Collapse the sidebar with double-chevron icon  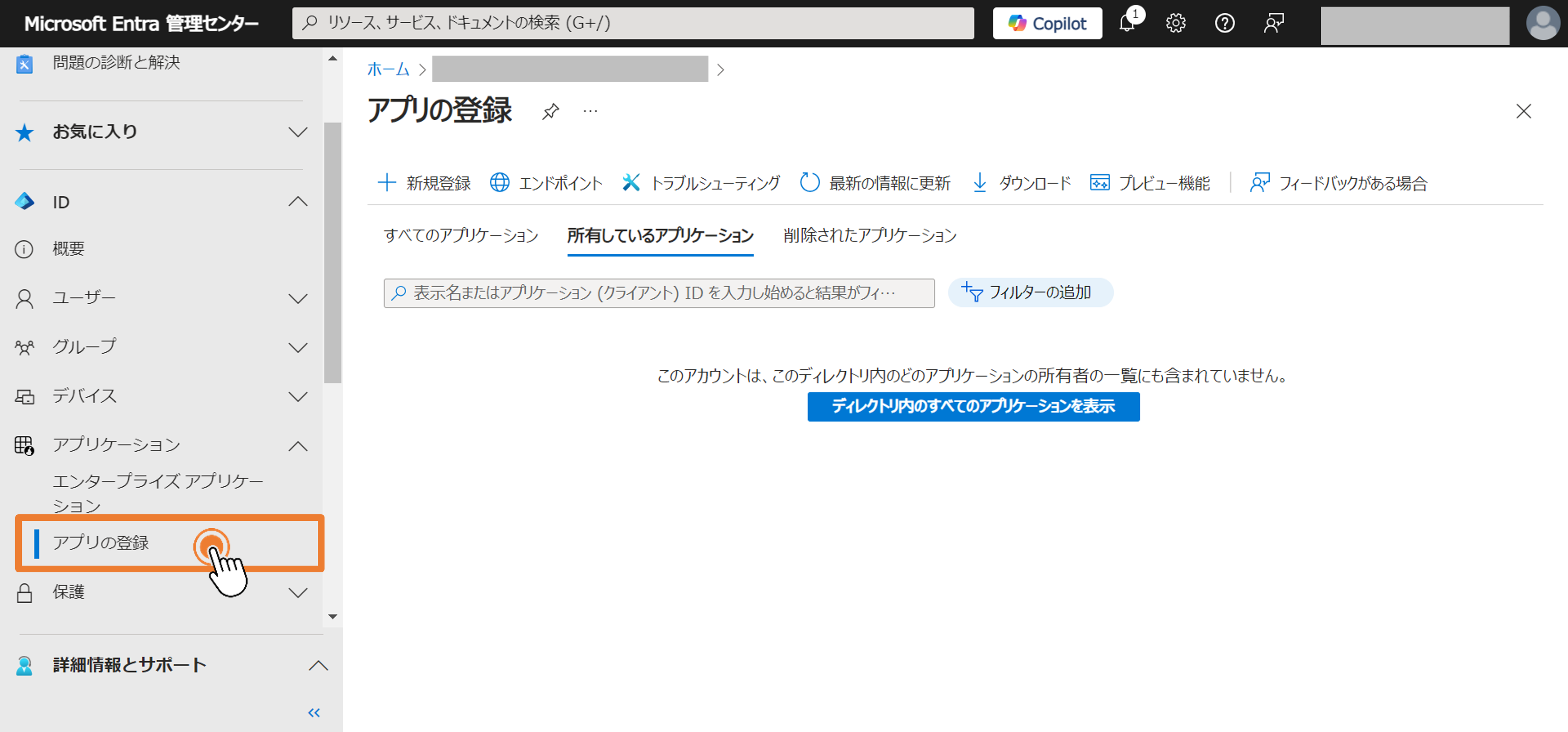coord(314,713)
